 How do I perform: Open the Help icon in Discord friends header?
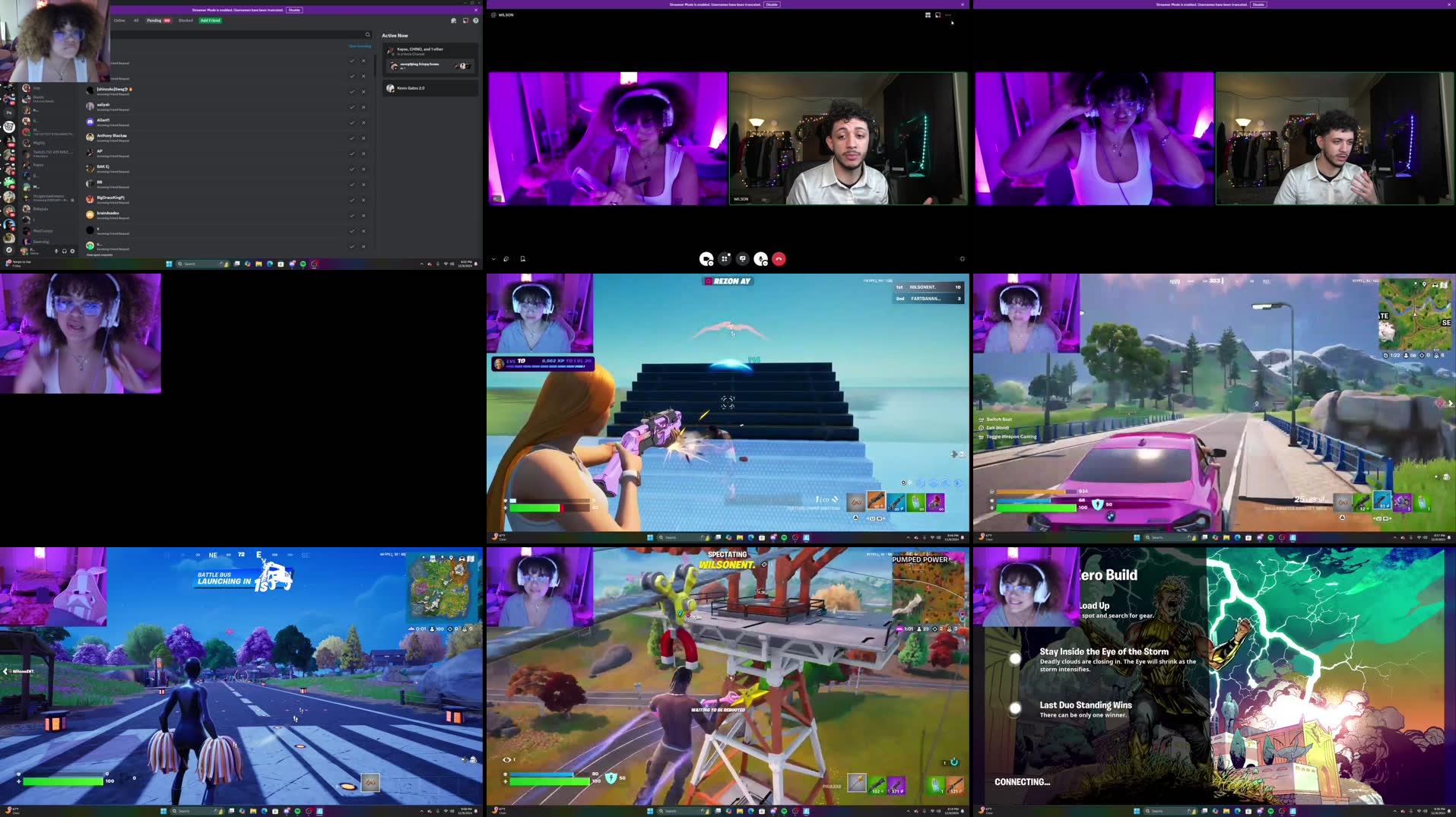(476, 21)
